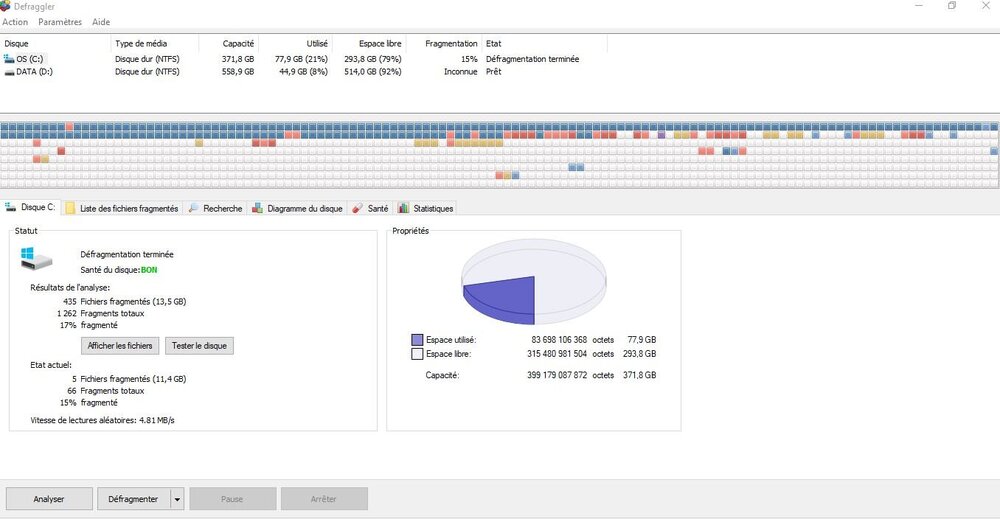Click the Analyser button

pos(49,499)
